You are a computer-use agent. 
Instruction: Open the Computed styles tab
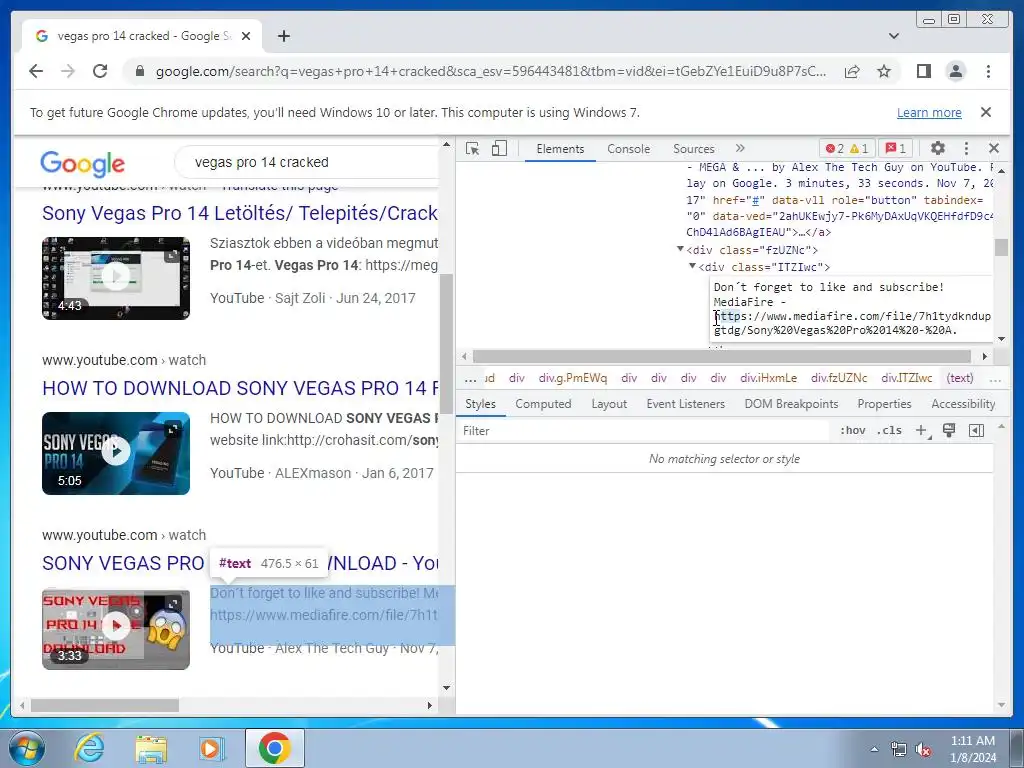[543, 404]
